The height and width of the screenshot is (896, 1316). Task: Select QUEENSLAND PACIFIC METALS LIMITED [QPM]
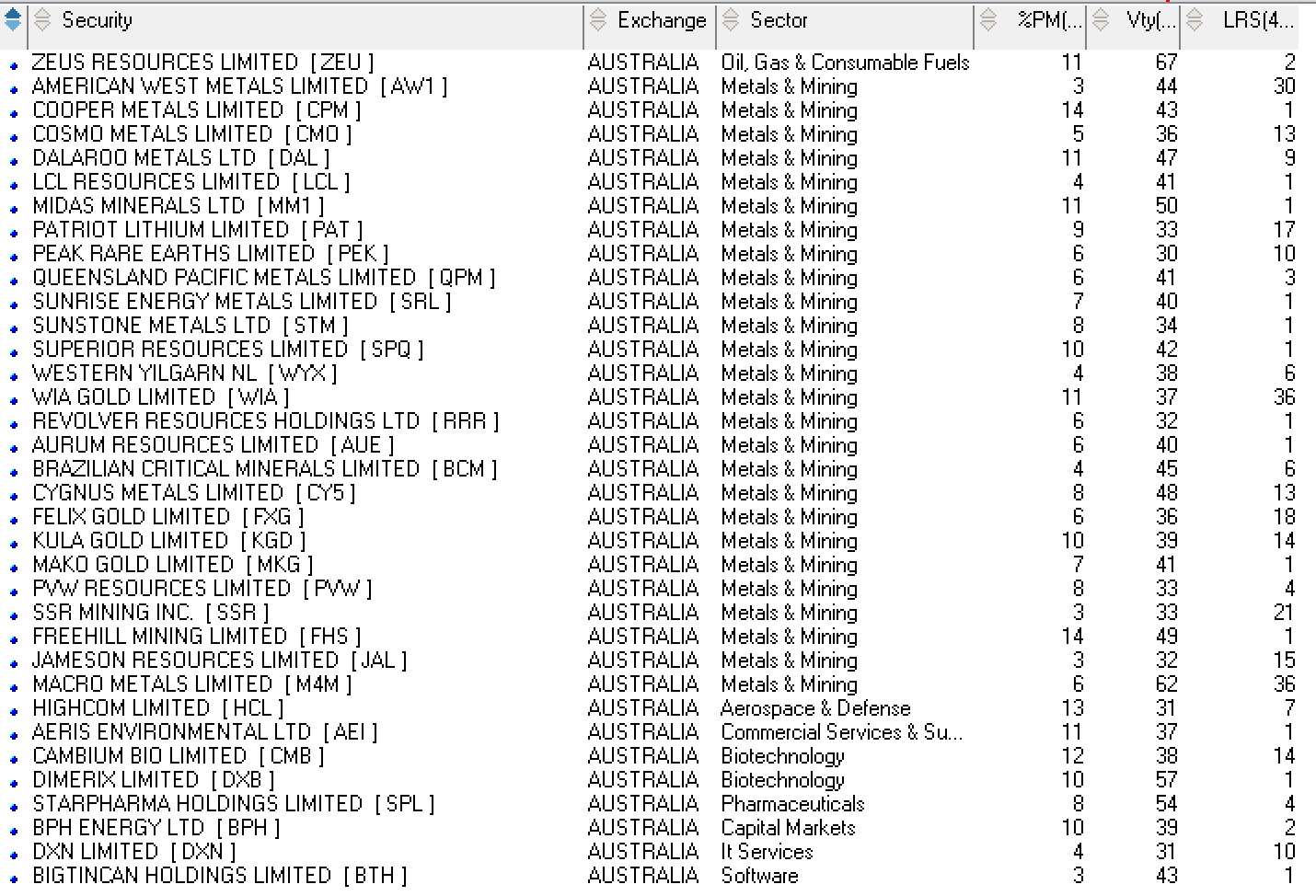[x=264, y=278]
